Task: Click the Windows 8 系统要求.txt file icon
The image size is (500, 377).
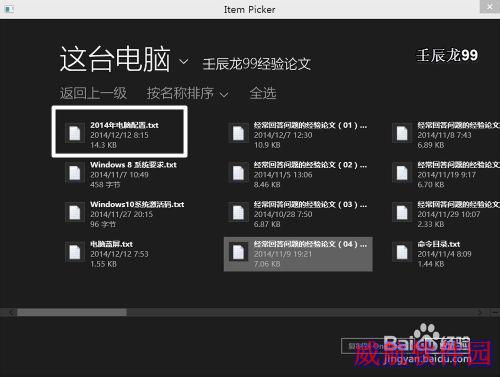Action: 75,173
